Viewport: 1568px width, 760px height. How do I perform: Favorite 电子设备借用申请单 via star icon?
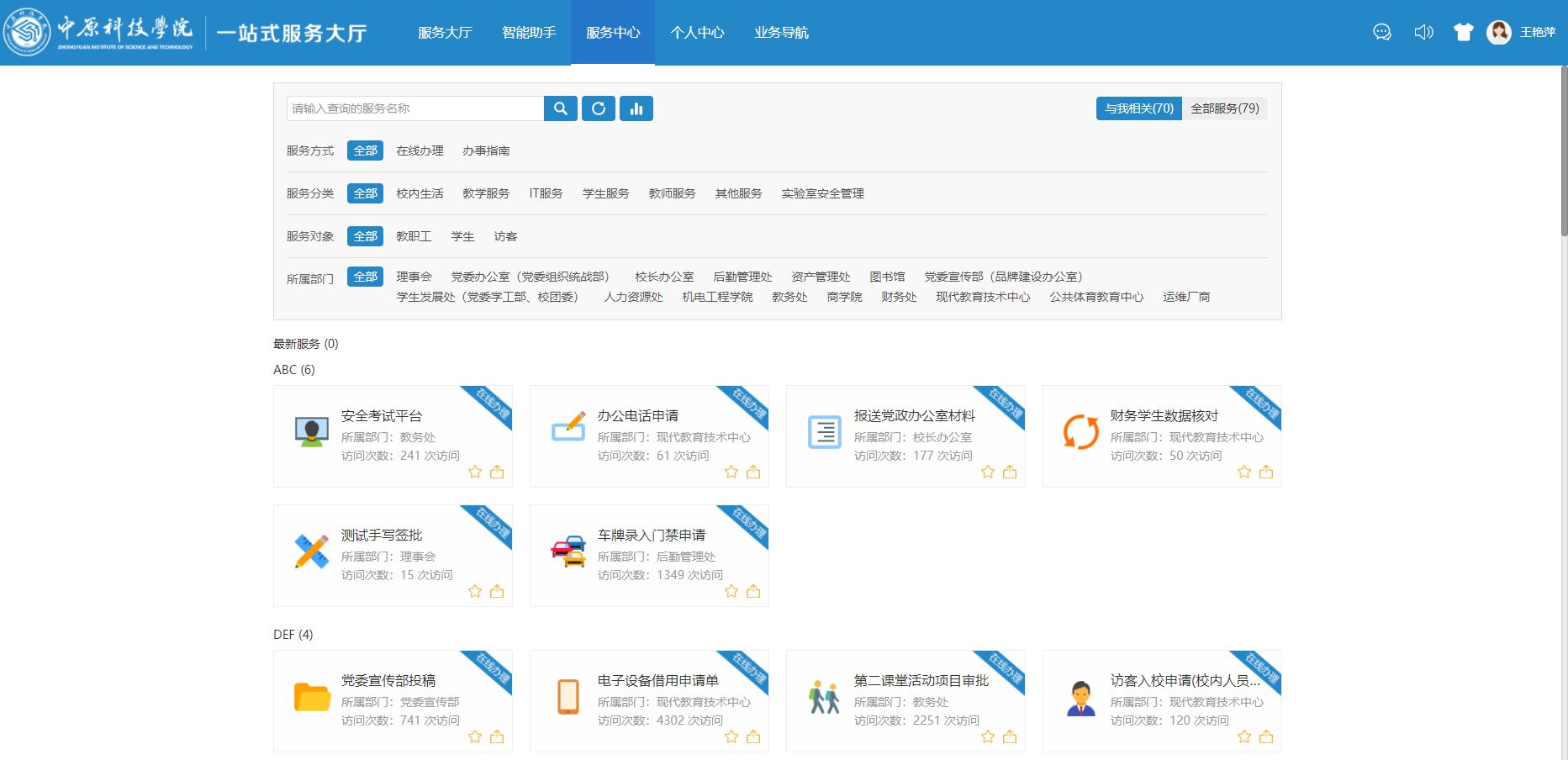(x=731, y=736)
